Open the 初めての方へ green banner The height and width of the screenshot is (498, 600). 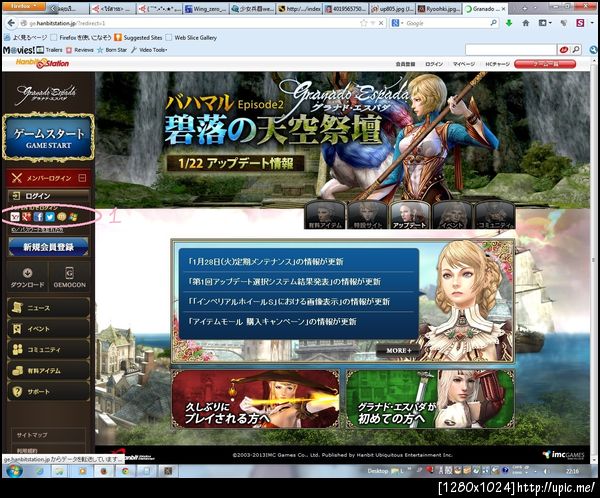(x=430, y=399)
